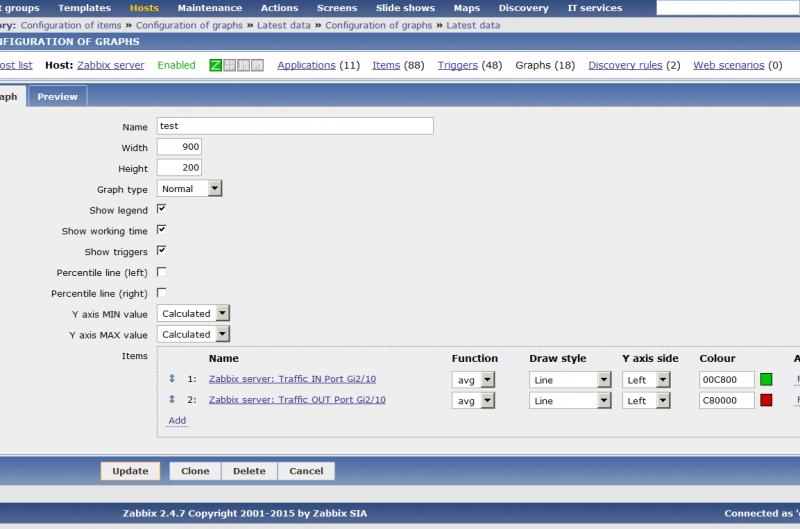Grab the reorder handle for item 1

(172, 379)
